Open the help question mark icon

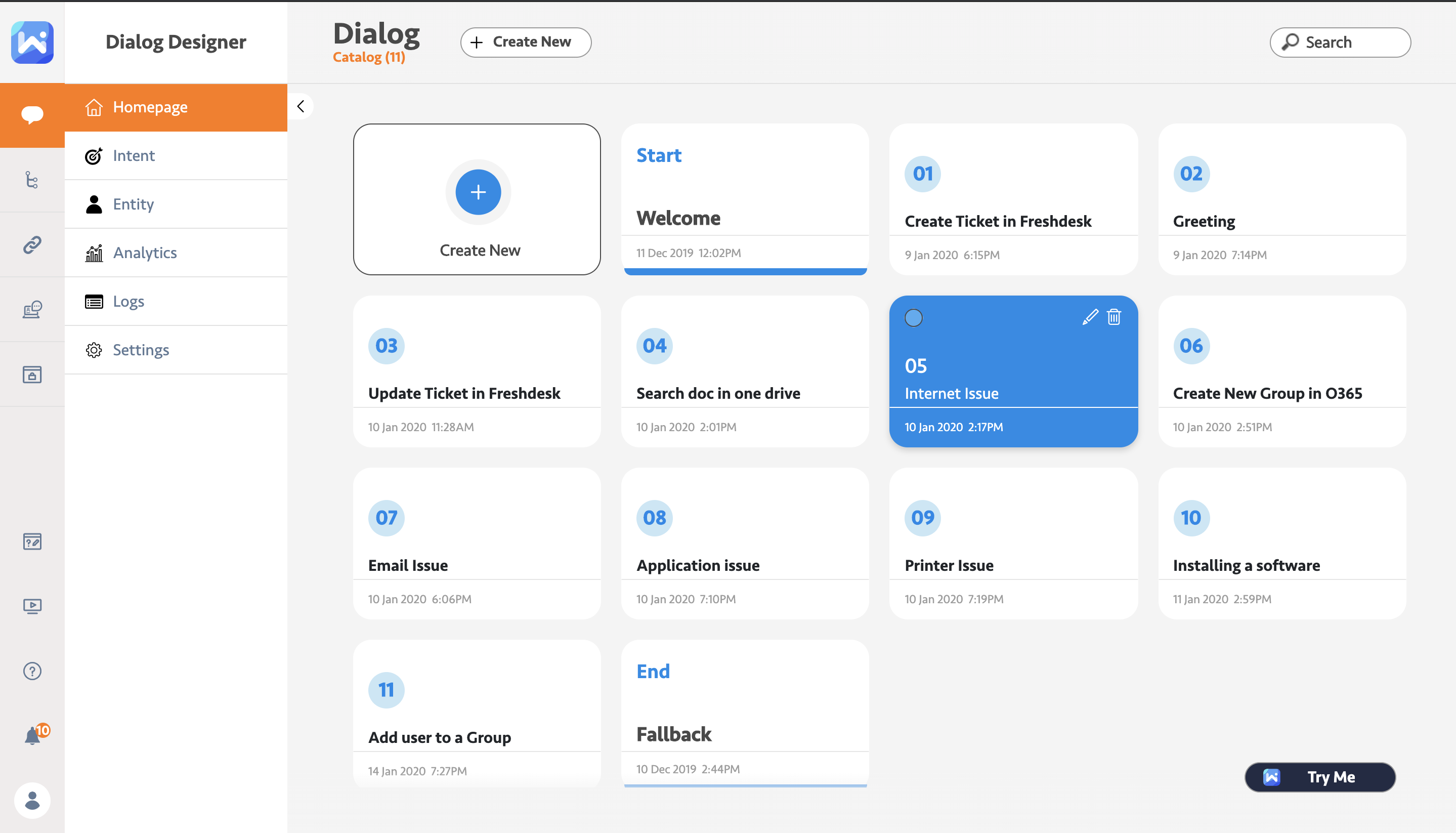pos(32,671)
